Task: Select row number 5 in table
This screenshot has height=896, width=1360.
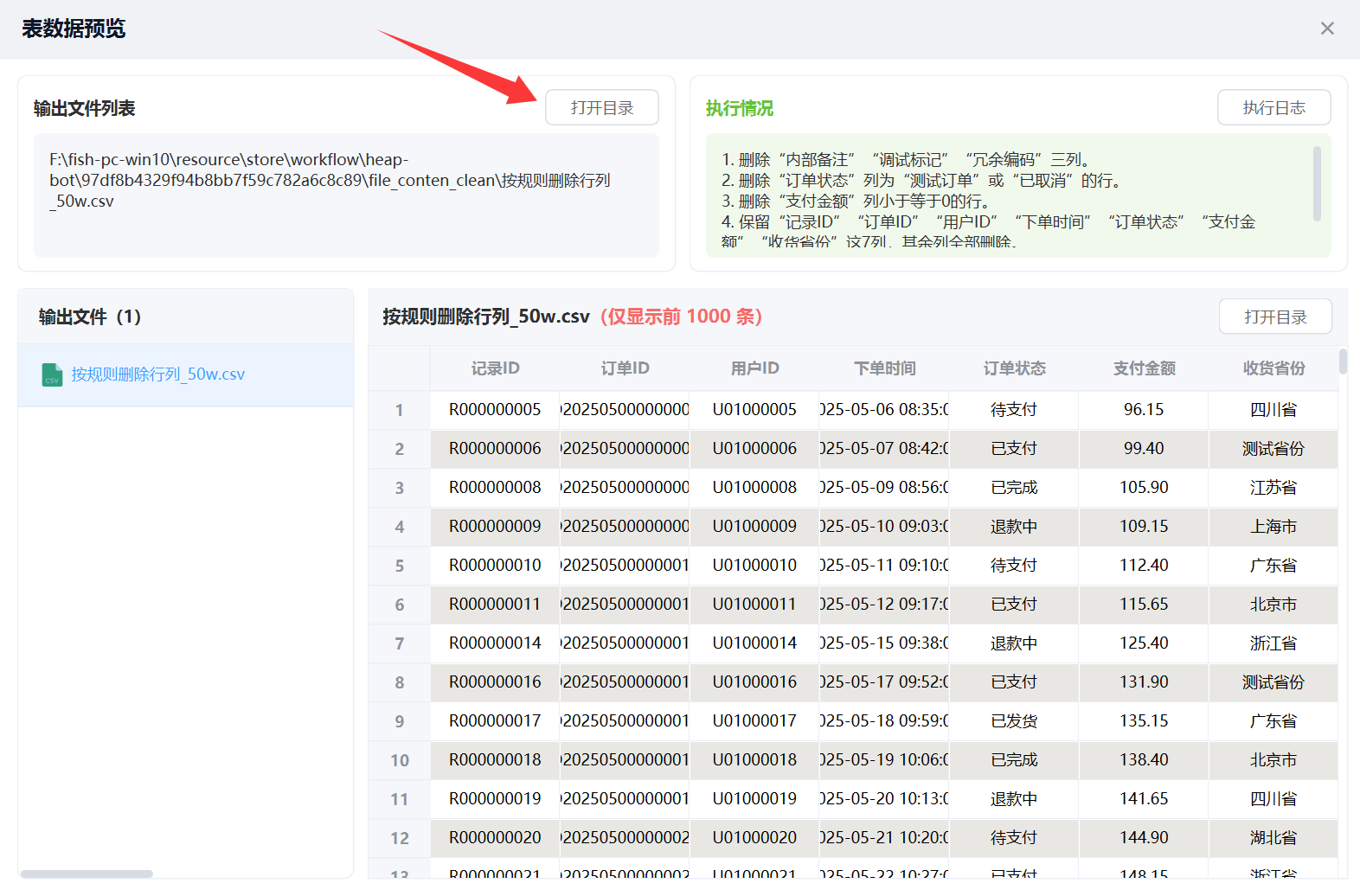Action: [399, 566]
